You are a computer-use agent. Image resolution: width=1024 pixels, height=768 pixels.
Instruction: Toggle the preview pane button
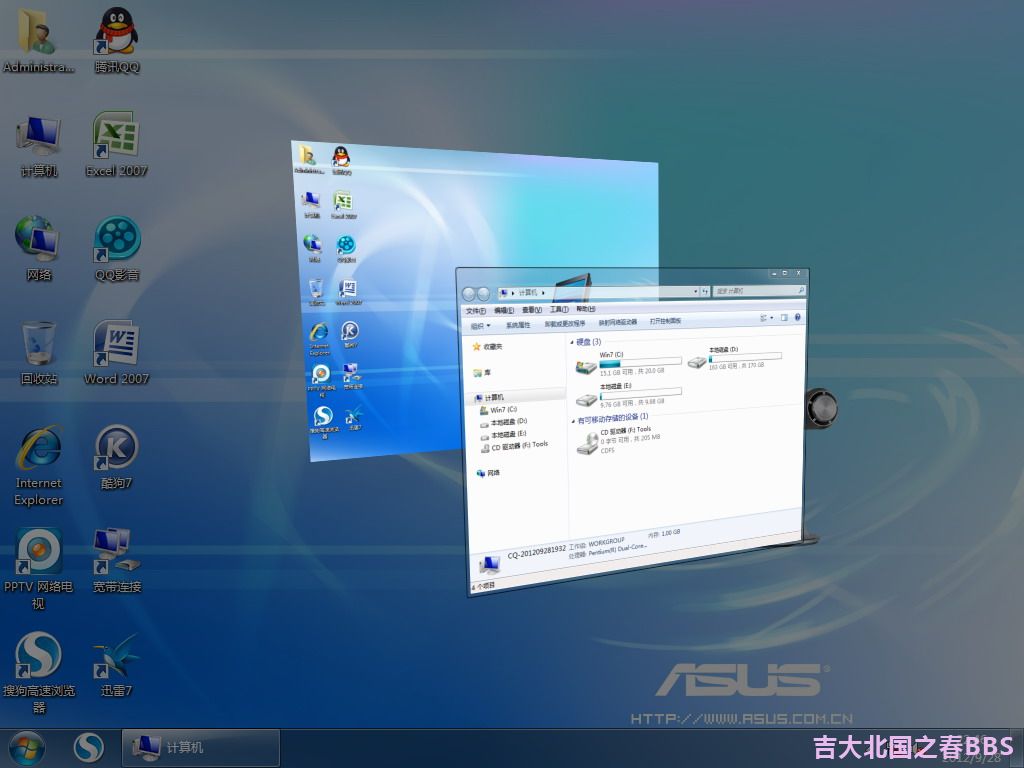coord(784,317)
